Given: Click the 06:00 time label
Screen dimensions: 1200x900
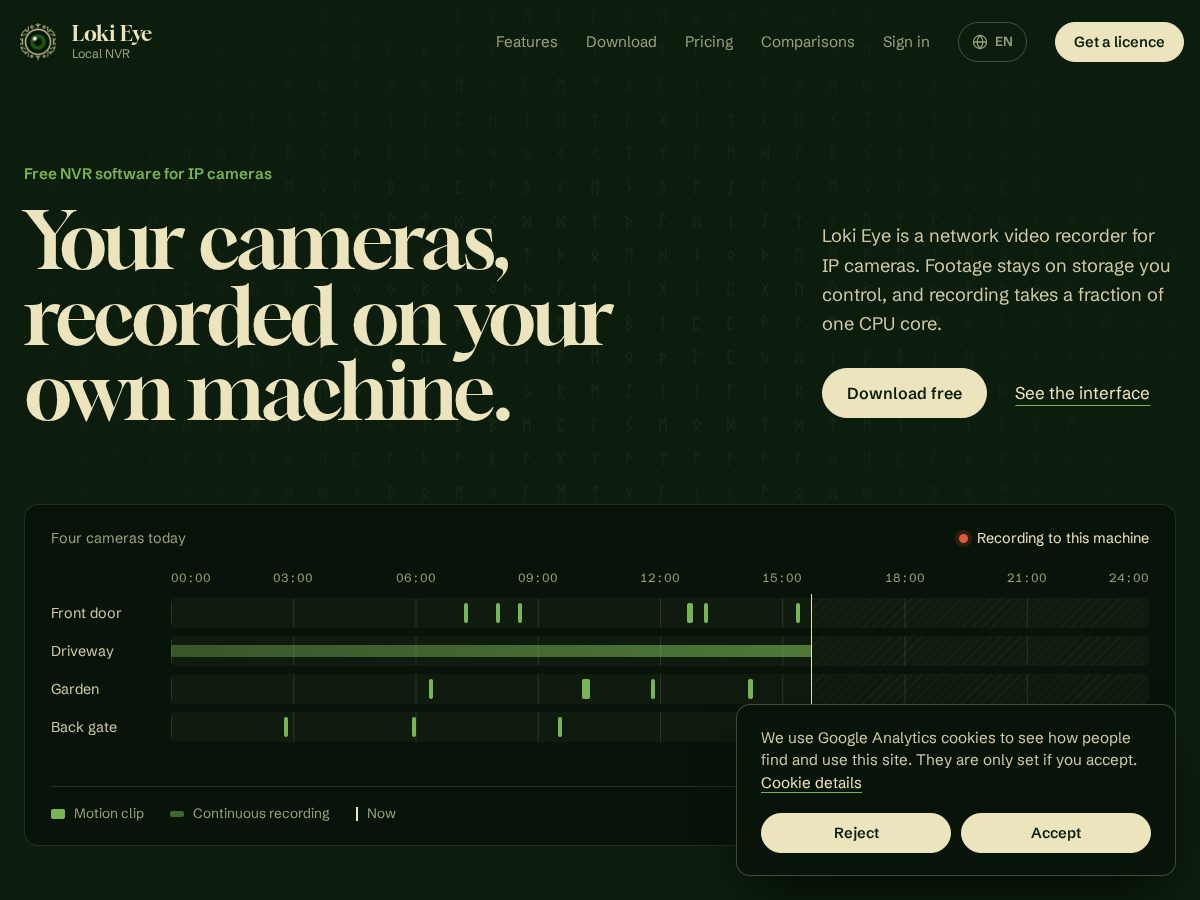Looking at the screenshot, I should [x=416, y=578].
